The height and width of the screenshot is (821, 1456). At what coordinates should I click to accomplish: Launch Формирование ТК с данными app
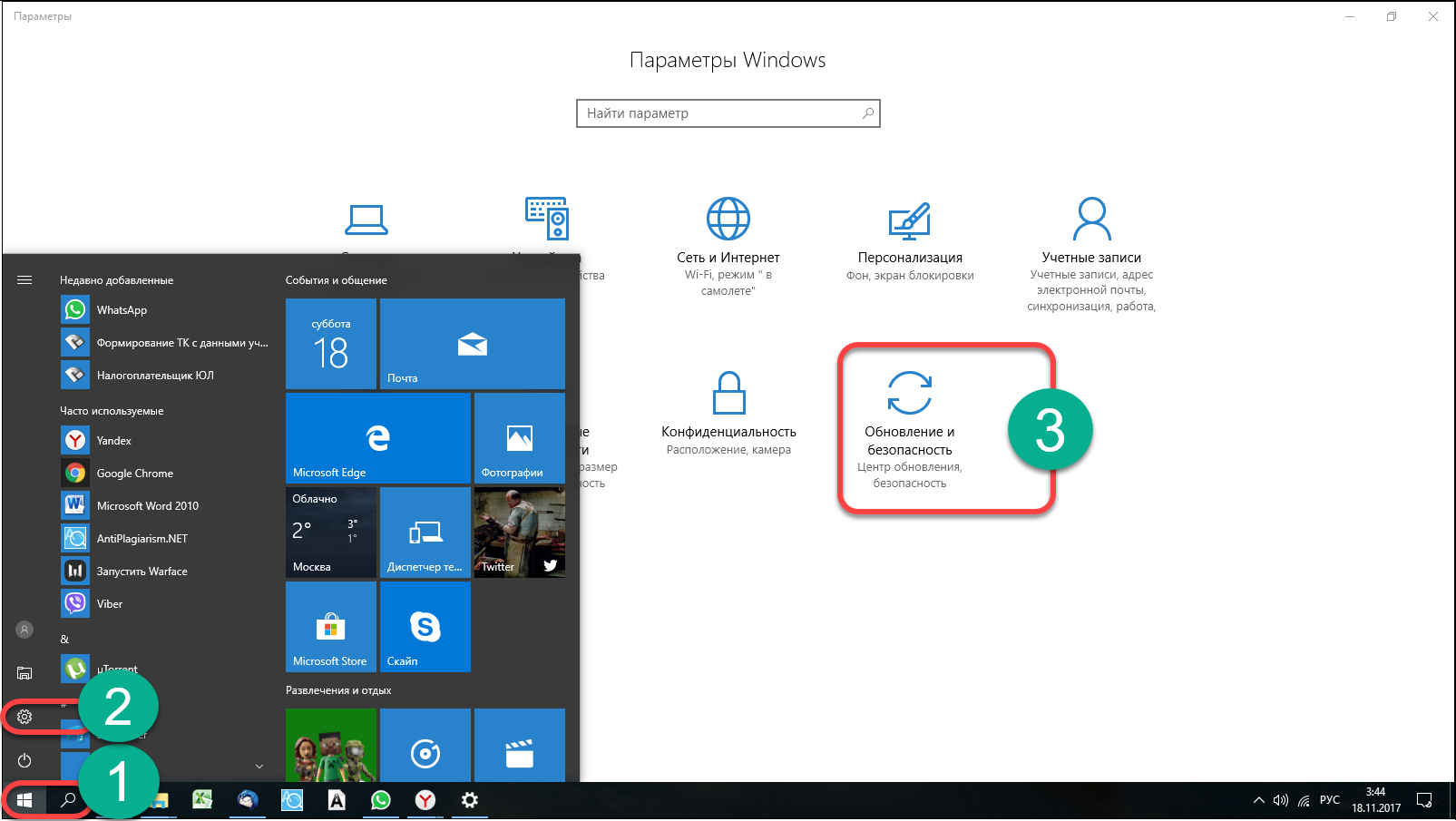tap(163, 343)
